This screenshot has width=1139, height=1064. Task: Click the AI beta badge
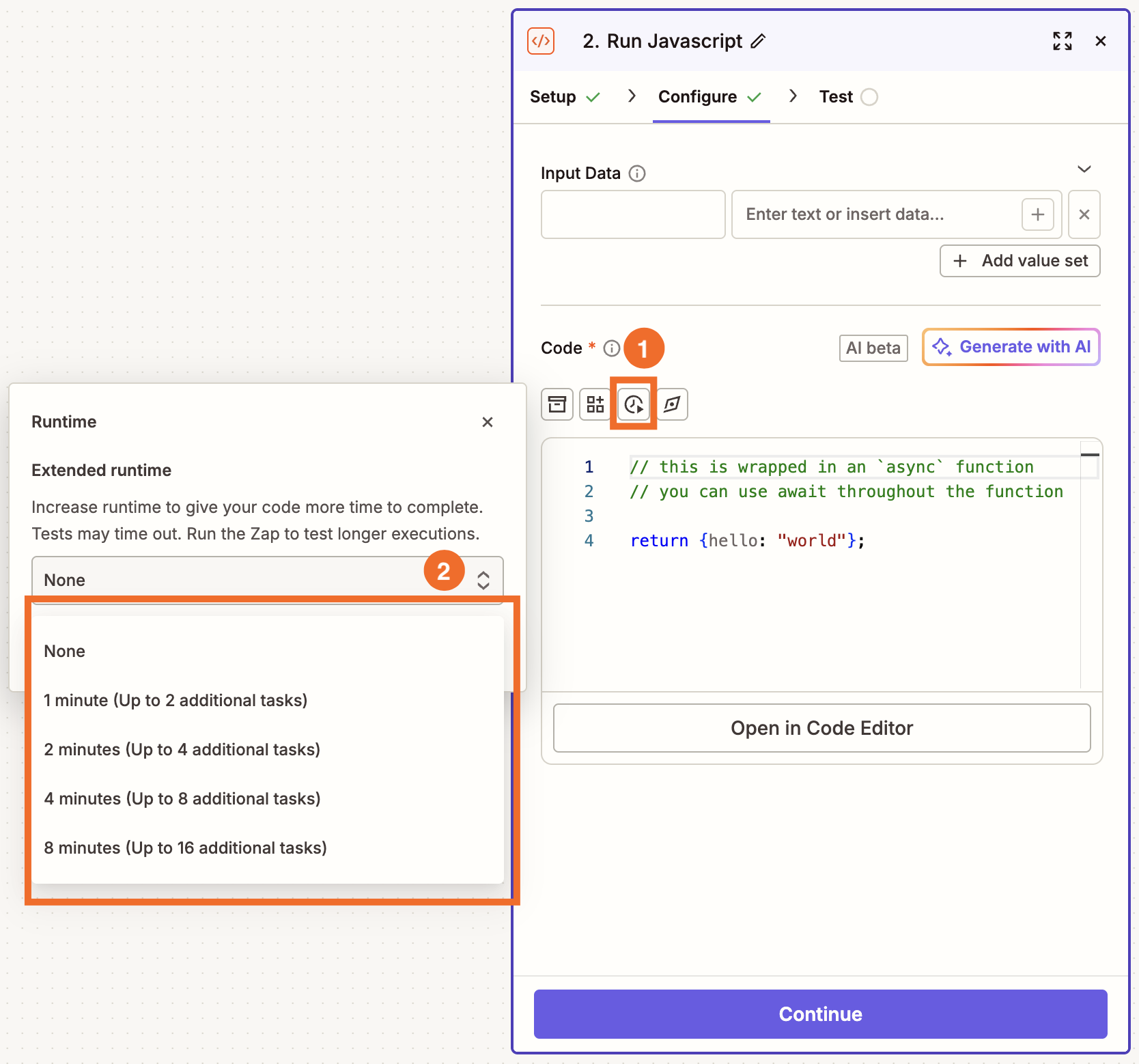pyautogui.click(x=873, y=348)
